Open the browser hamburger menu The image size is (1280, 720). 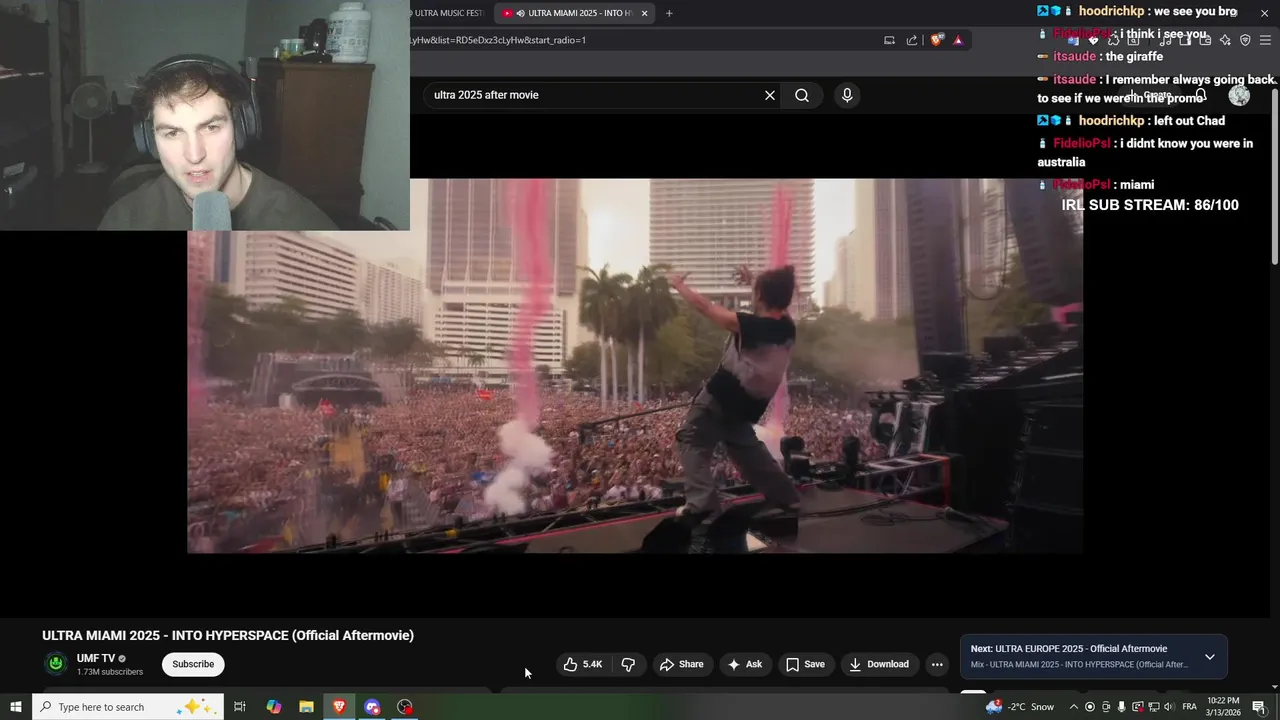coord(1265,40)
